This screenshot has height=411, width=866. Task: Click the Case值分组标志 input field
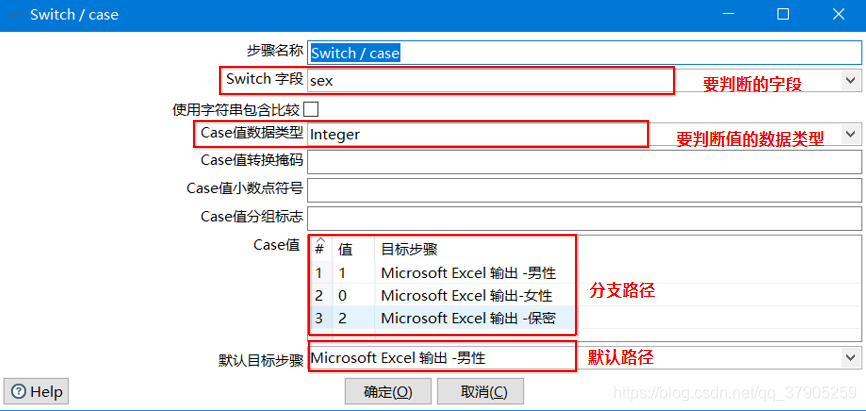click(x=584, y=217)
